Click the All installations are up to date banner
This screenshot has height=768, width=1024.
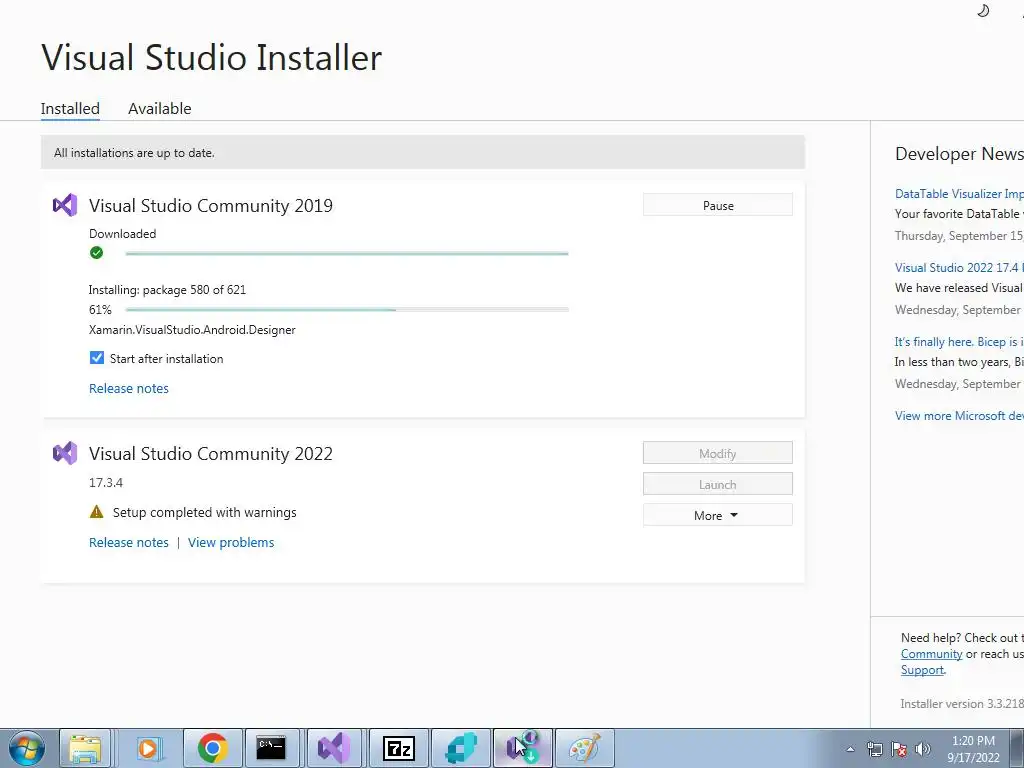coord(423,152)
